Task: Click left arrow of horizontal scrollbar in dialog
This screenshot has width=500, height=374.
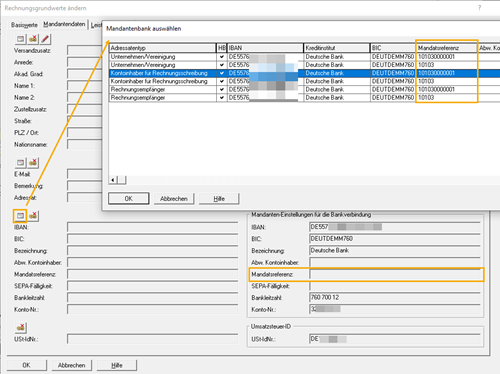Action: click(x=113, y=180)
